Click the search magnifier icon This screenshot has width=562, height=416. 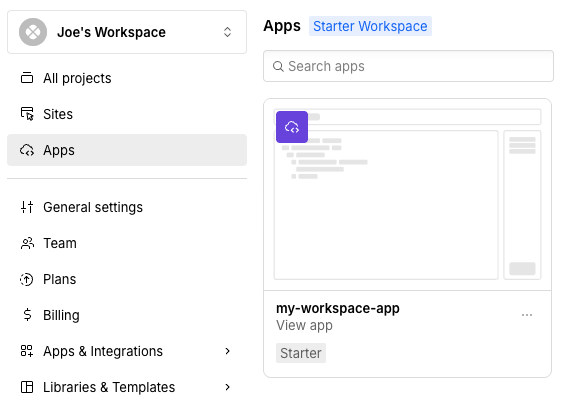(x=278, y=66)
